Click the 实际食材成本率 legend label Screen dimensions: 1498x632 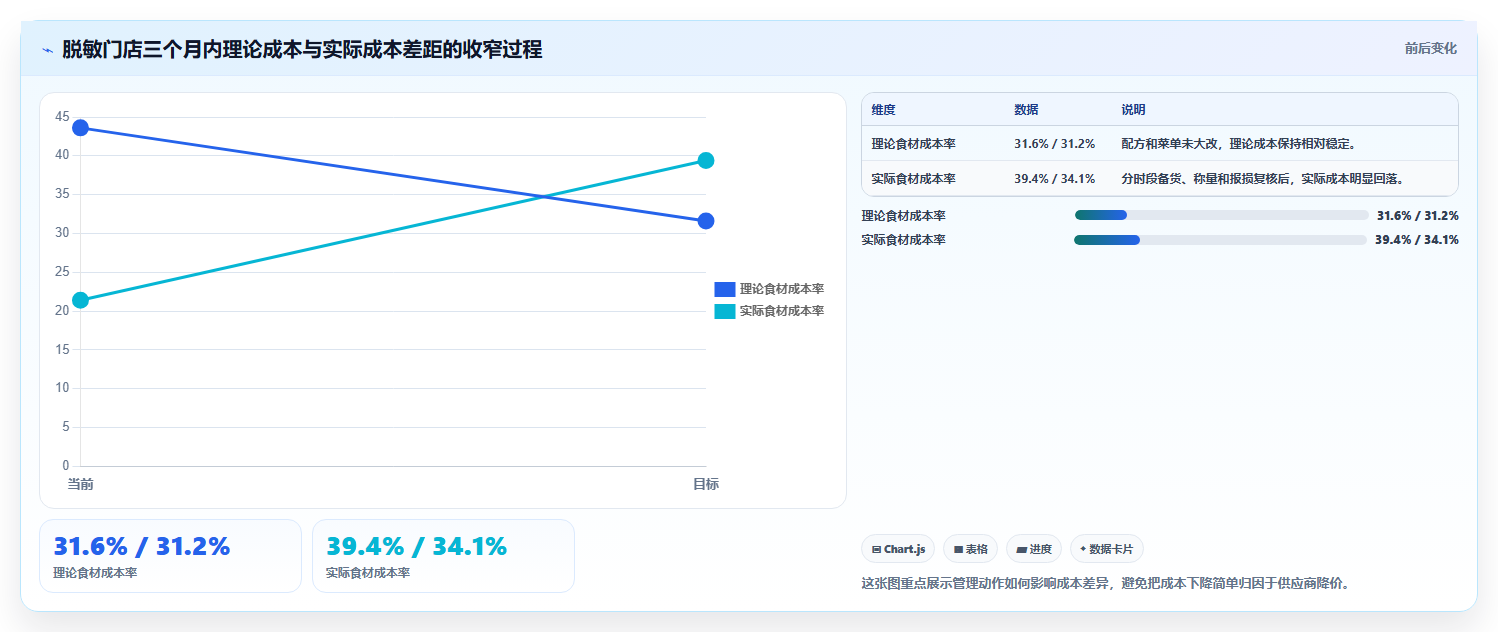782,311
